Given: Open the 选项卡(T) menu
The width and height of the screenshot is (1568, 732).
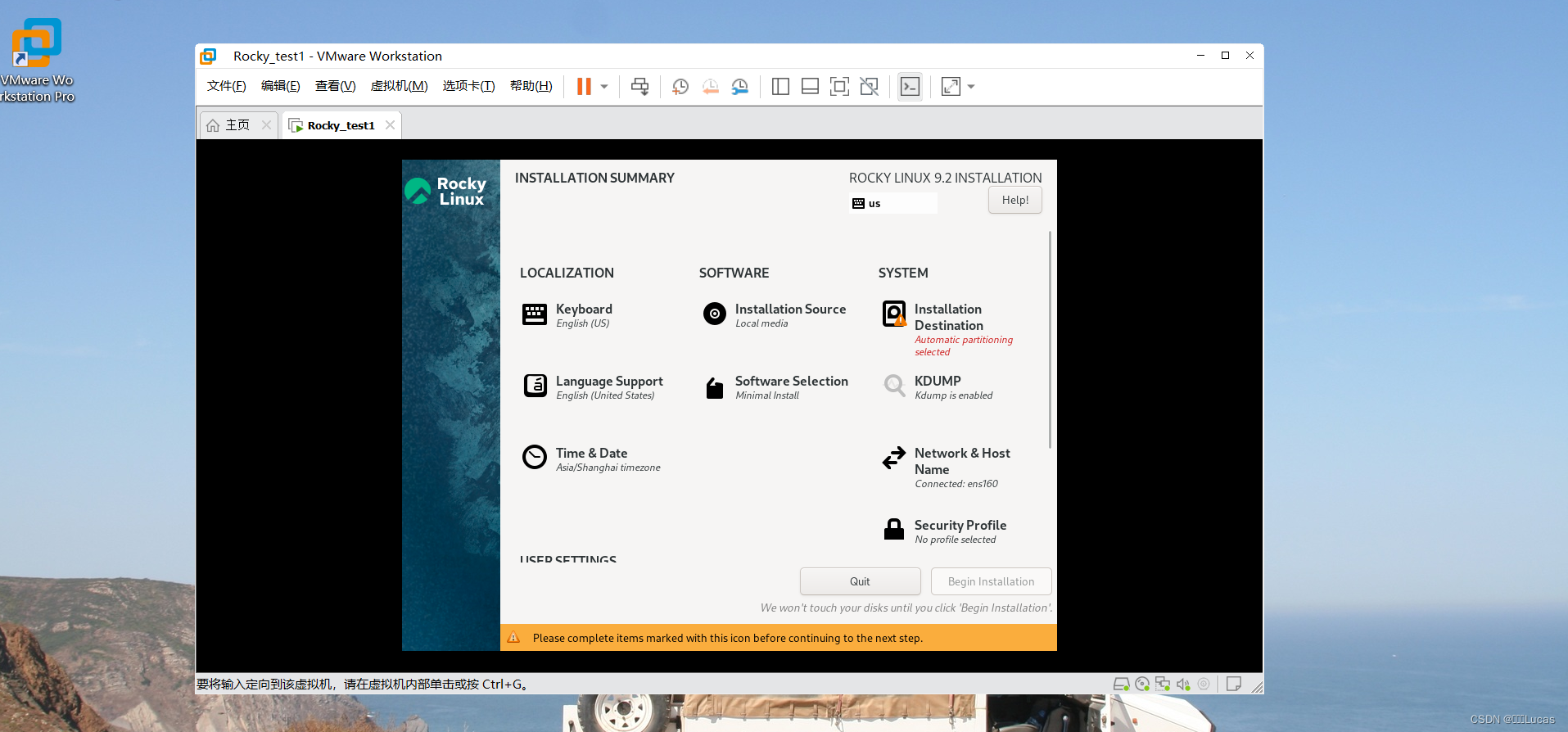Looking at the screenshot, I should pos(468,86).
